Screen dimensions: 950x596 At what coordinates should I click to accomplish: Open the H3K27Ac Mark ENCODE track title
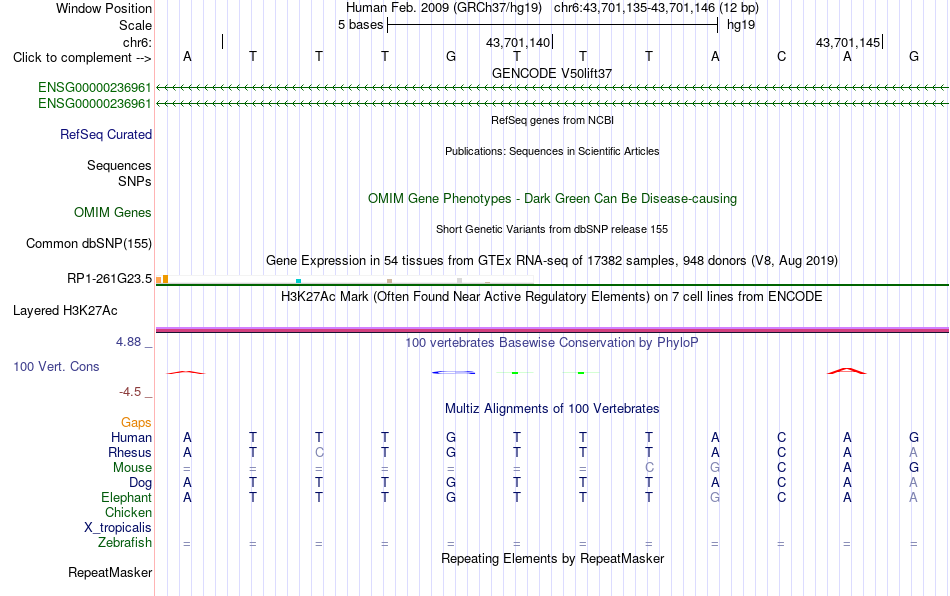pyautogui.click(x=552, y=297)
